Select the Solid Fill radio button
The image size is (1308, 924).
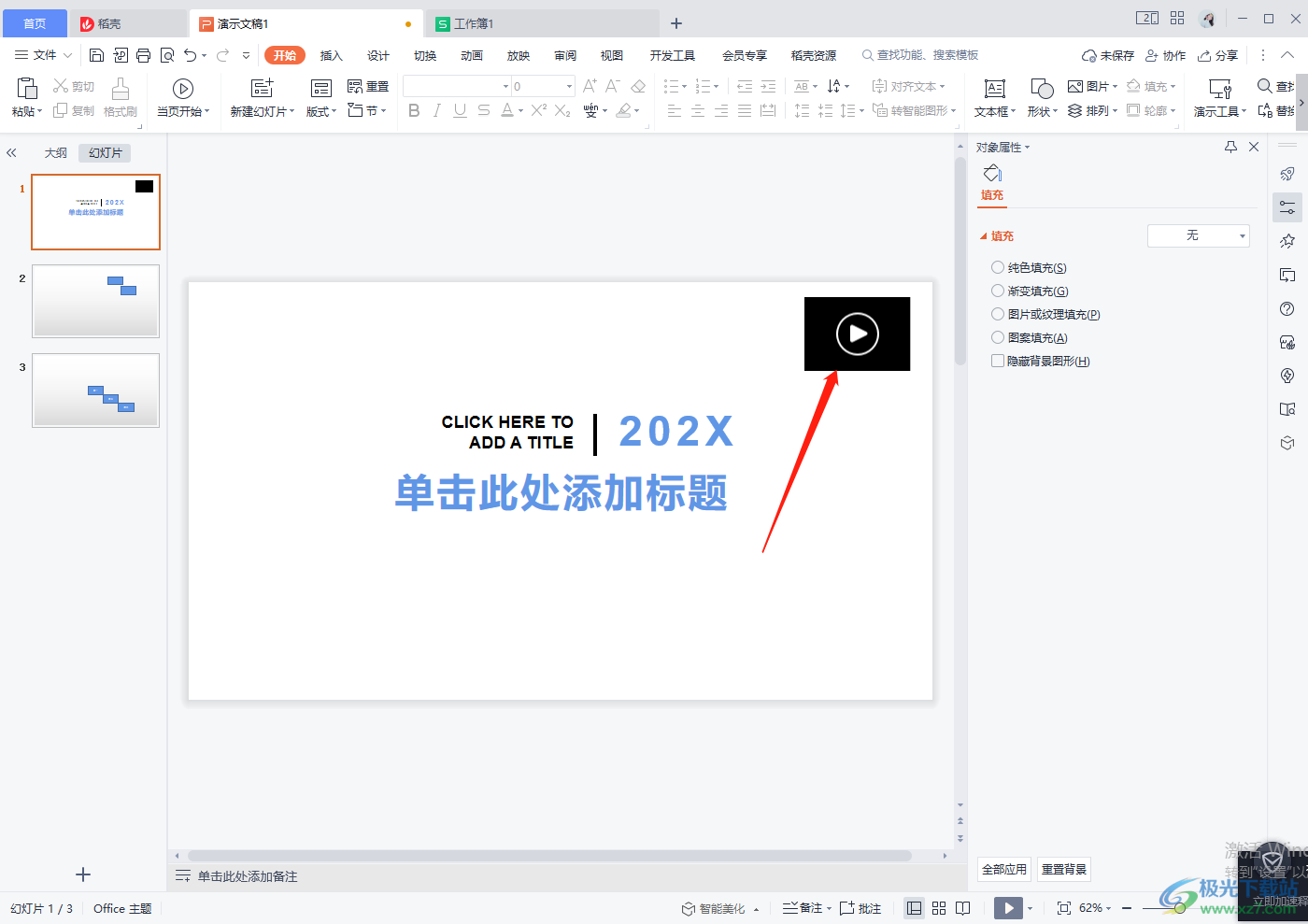998,267
